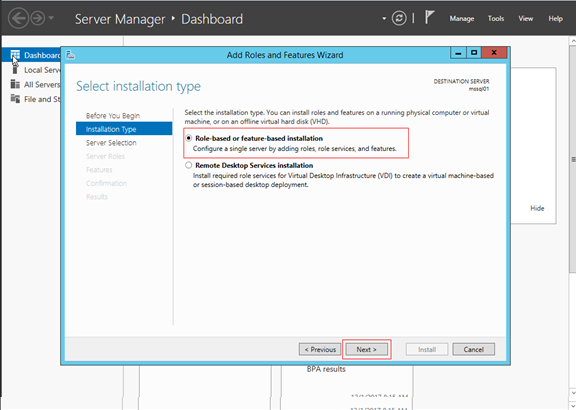The height and width of the screenshot is (410, 581).
Task: Click the Dashboard grid icon in sidebar
Action: 15,55
